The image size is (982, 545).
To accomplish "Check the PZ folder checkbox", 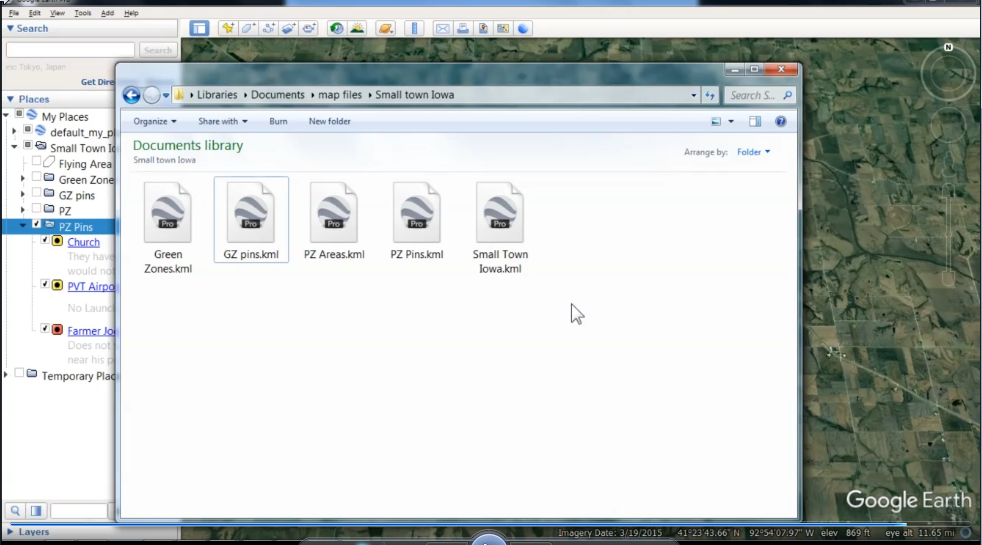I will 36,209.
